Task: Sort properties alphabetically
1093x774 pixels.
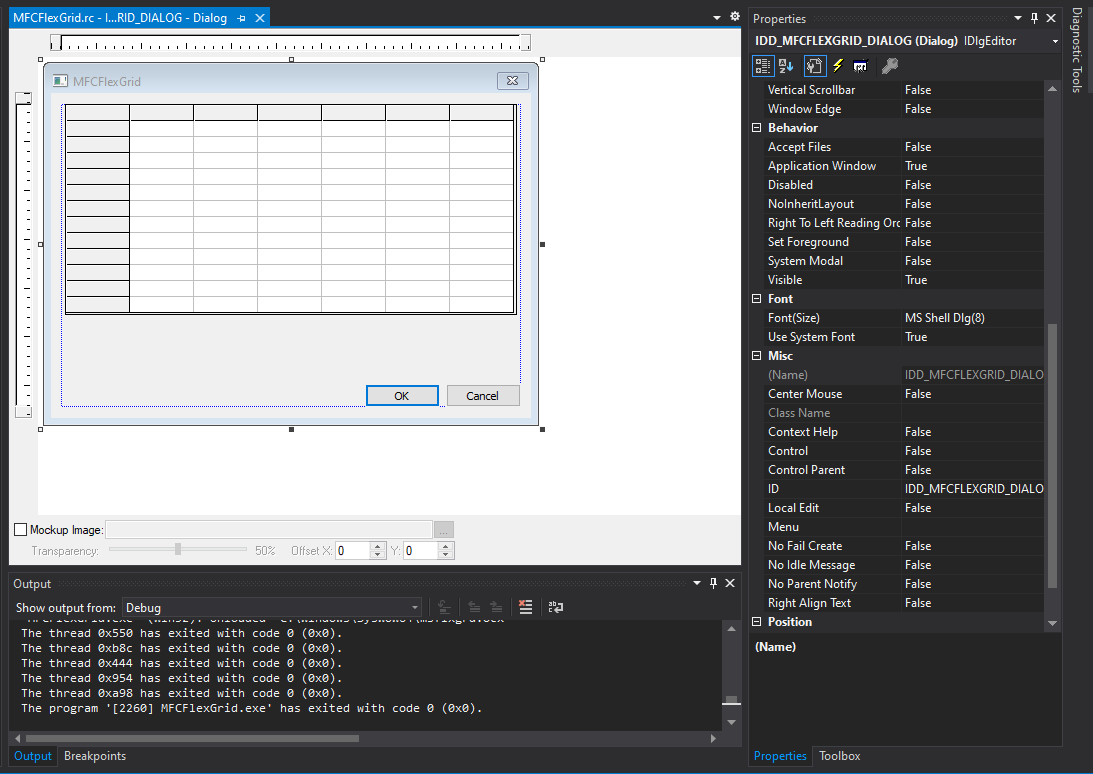Action: tap(786, 66)
